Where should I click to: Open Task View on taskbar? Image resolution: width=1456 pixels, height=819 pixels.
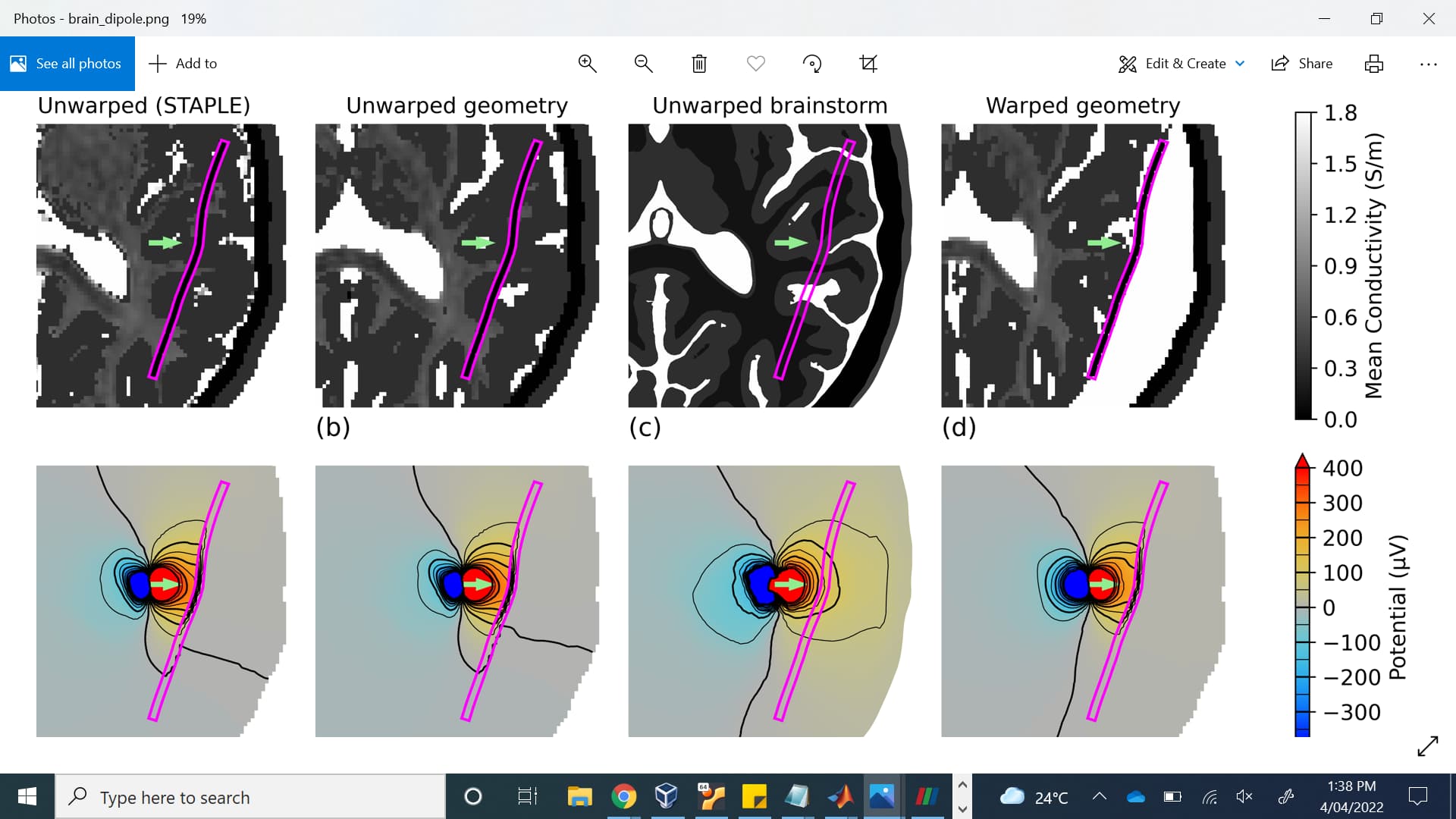click(527, 797)
